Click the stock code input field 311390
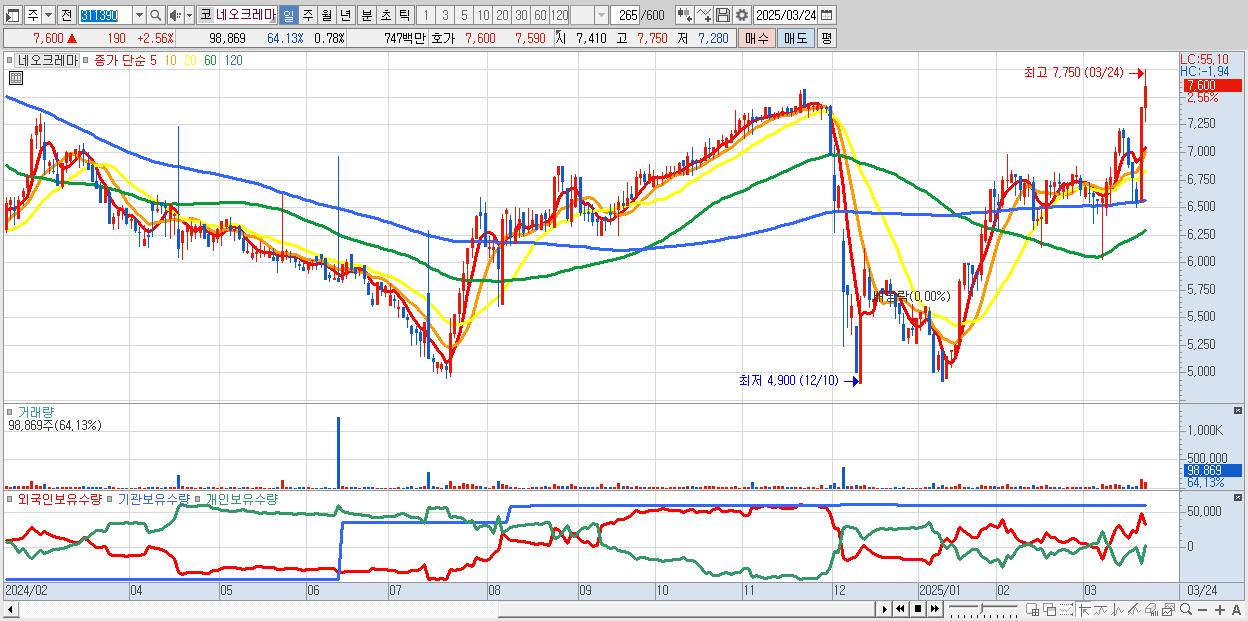 pyautogui.click(x=106, y=15)
